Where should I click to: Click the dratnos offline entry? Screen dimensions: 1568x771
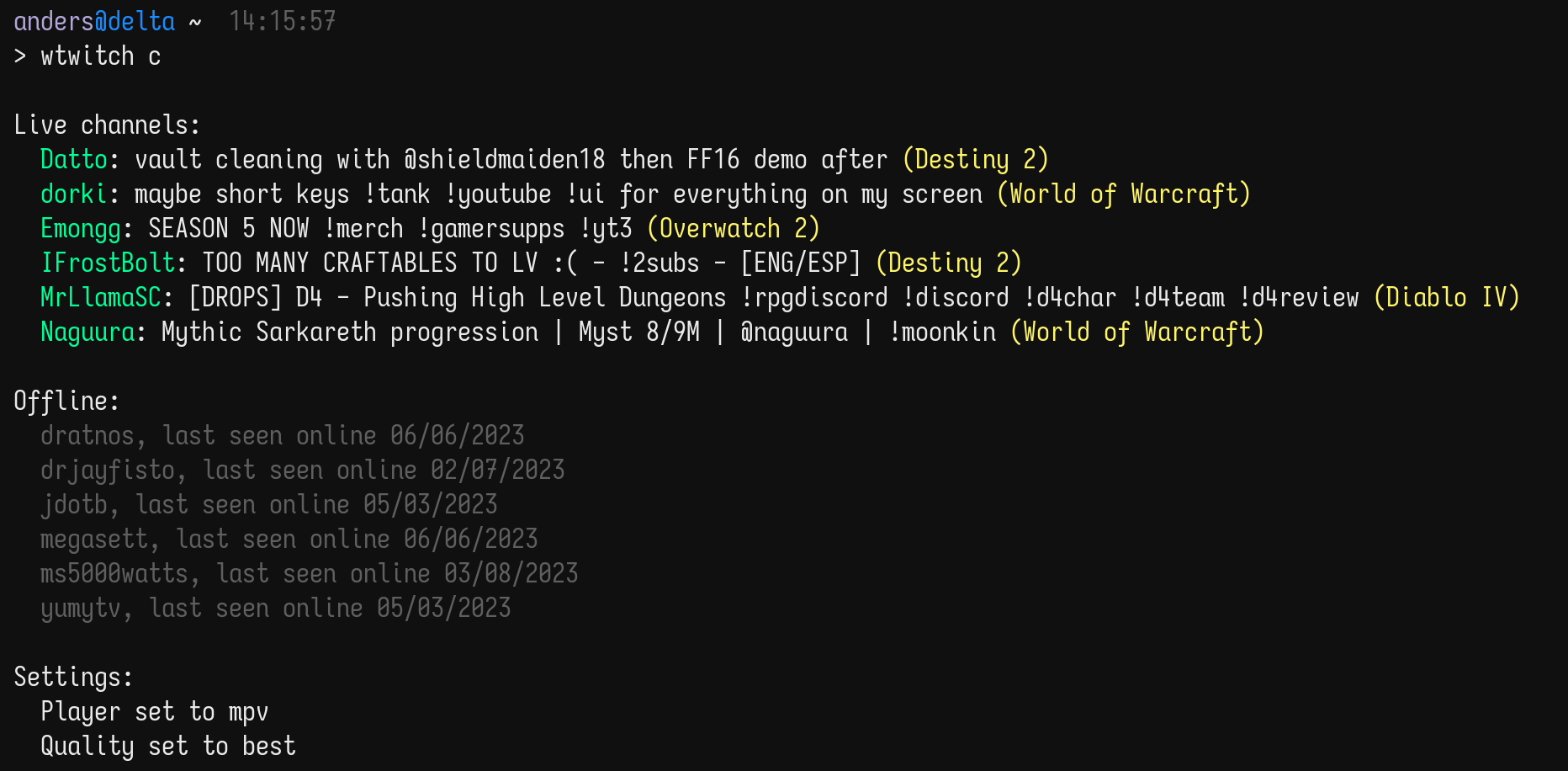[282, 435]
